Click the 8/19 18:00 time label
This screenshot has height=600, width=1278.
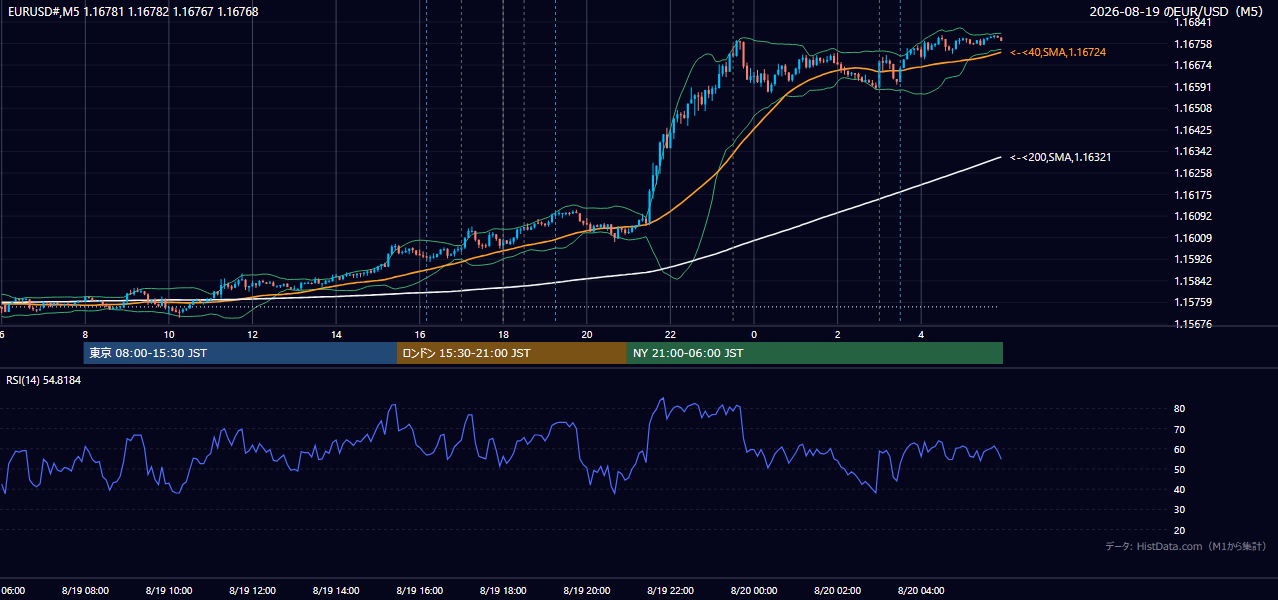(x=503, y=590)
